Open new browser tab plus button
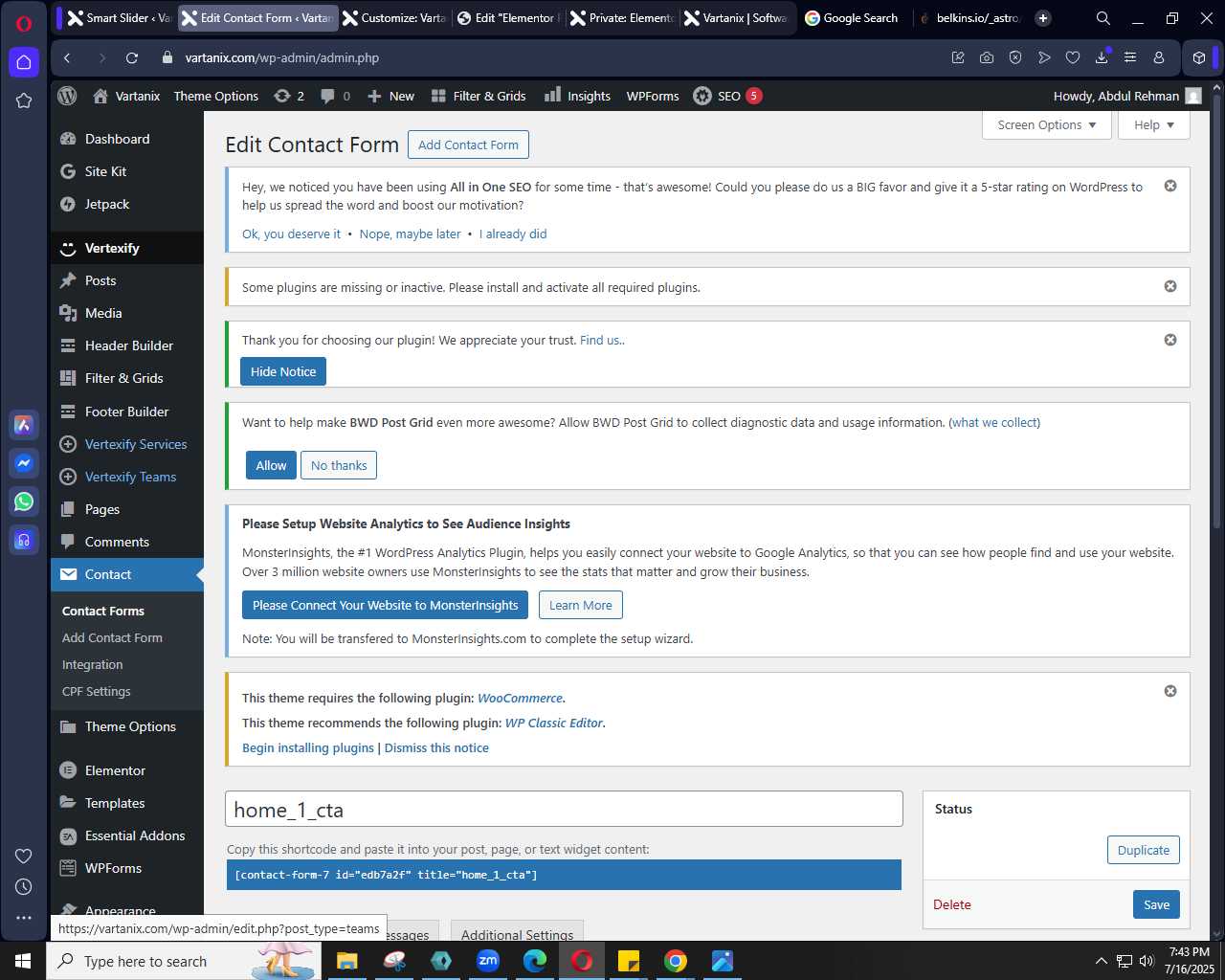This screenshot has height=980, width=1225. (1043, 18)
